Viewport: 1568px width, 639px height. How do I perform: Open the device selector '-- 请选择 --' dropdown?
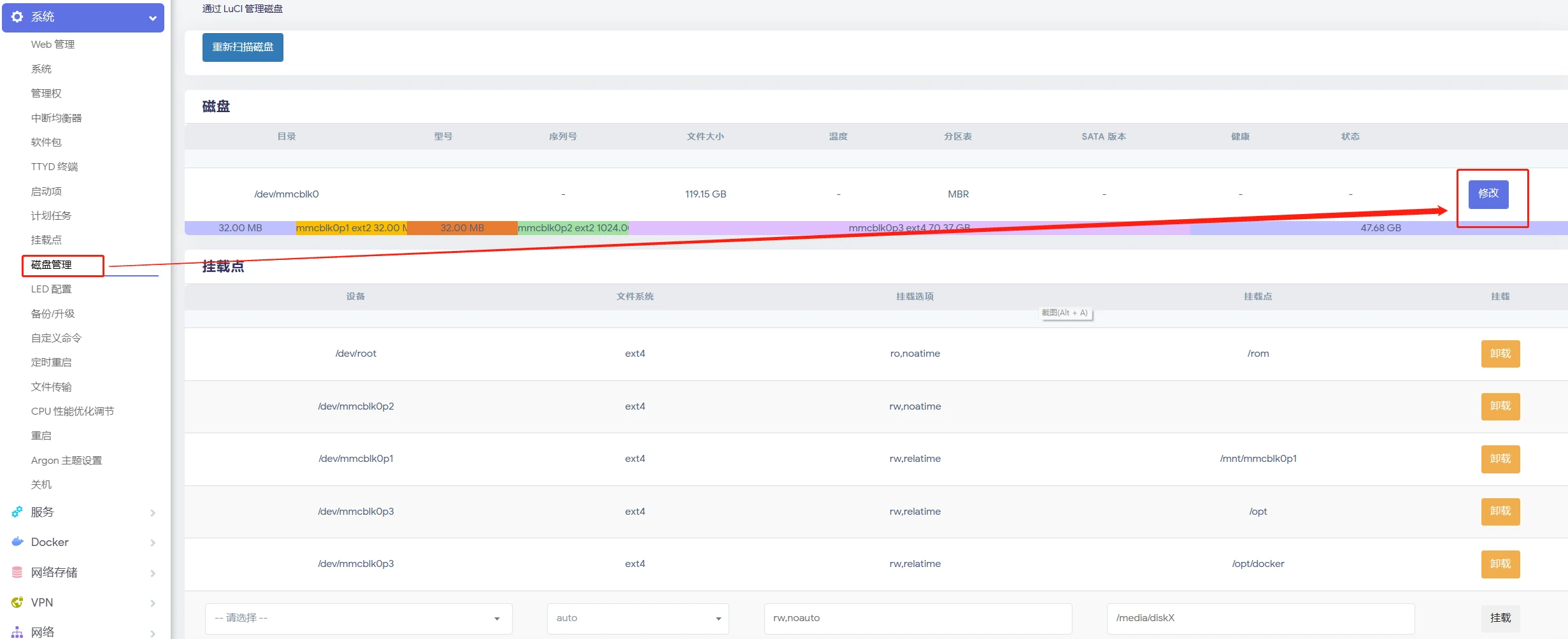[359, 619]
